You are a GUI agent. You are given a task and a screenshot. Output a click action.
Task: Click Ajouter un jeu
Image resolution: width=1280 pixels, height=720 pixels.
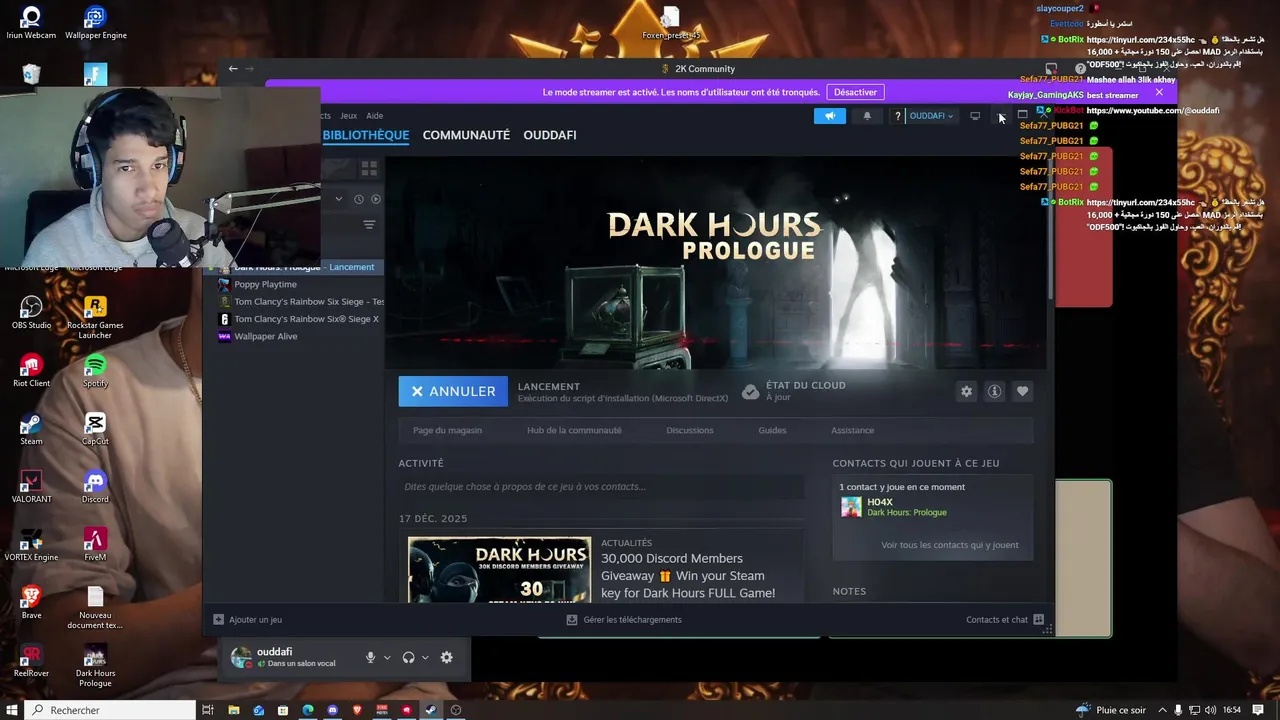pyautogui.click(x=248, y=620)
